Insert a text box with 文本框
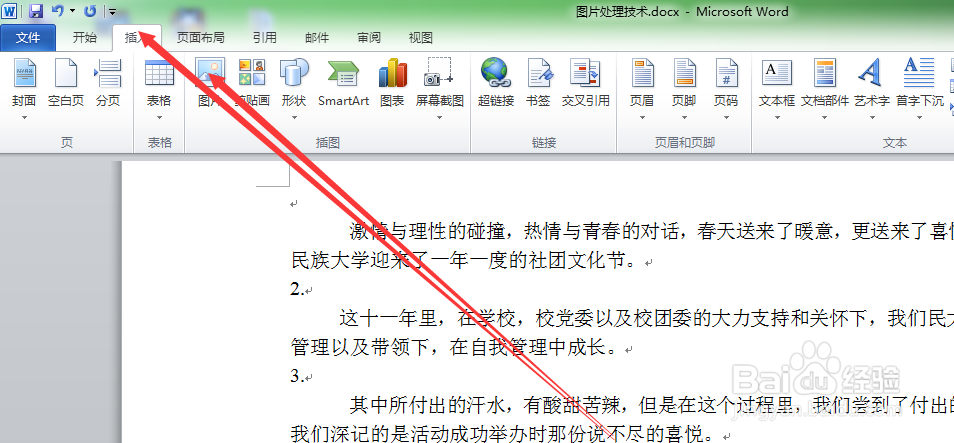This screenshot has width=954, height=443. click(x=777, y=82)
